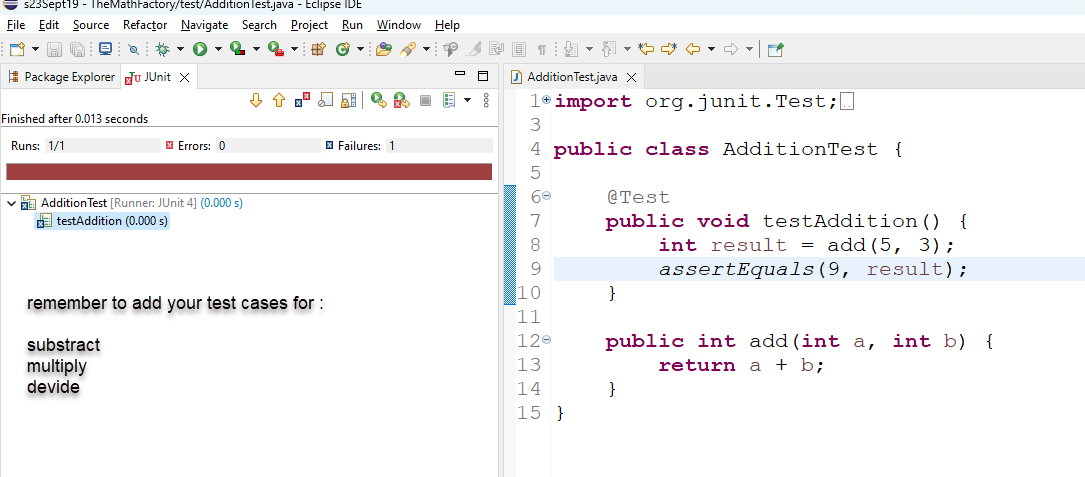
Task: Click JUnit Next Failed Test arrow
Action: 256,100
